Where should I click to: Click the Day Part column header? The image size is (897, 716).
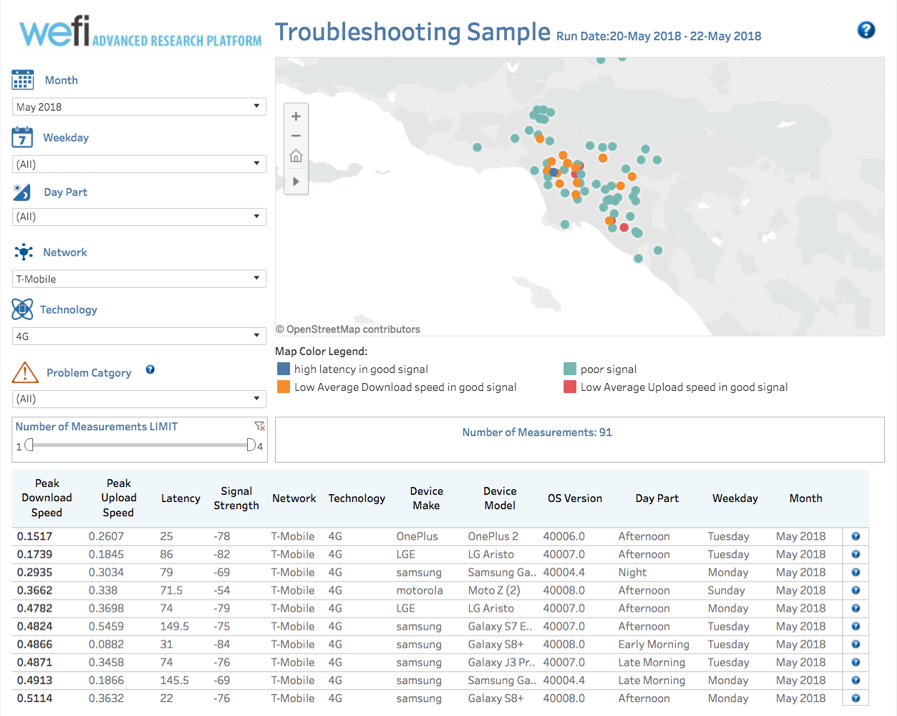[657, 498]
